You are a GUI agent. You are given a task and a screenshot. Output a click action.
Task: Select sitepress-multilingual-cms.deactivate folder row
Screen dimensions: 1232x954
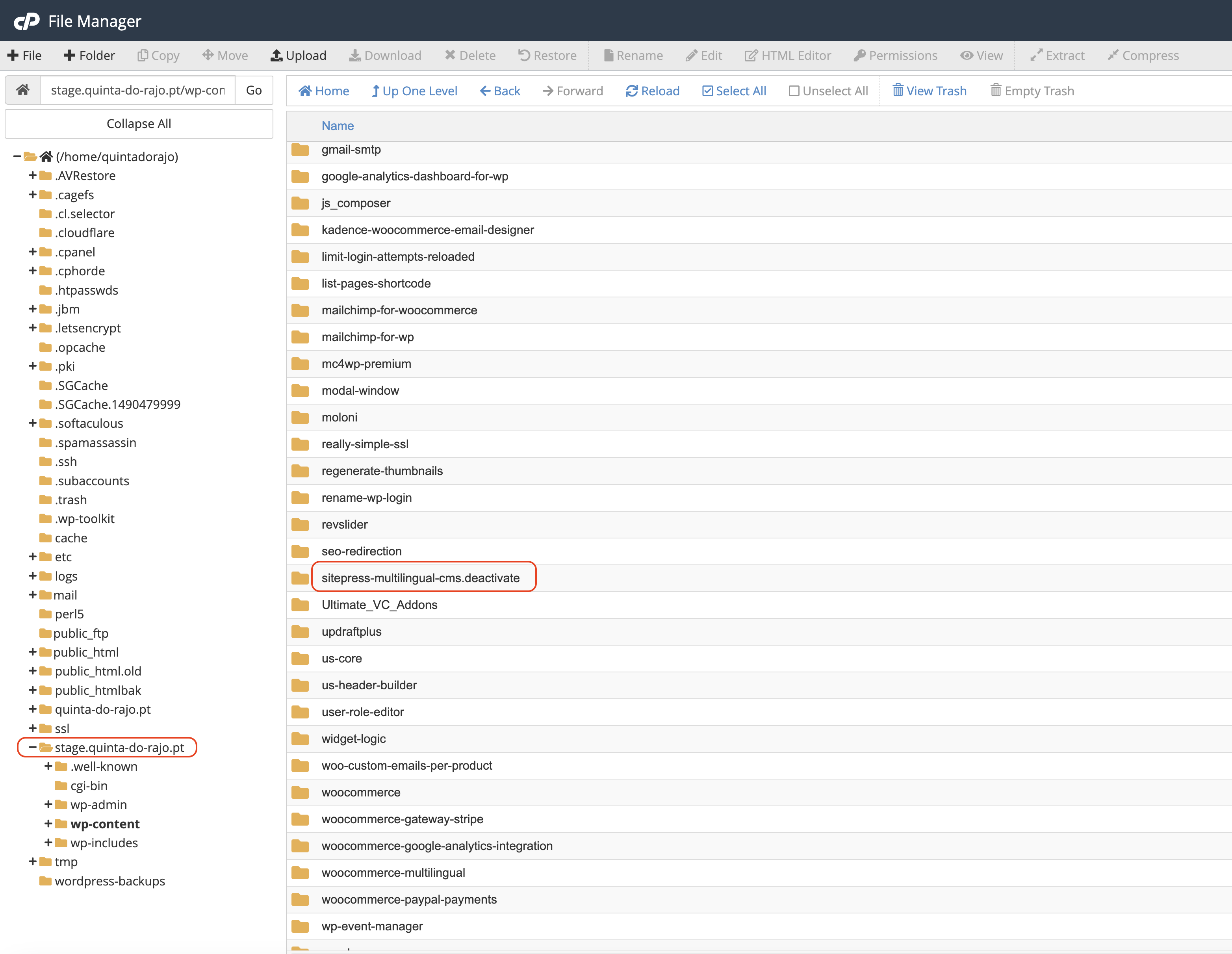[759, 578]
